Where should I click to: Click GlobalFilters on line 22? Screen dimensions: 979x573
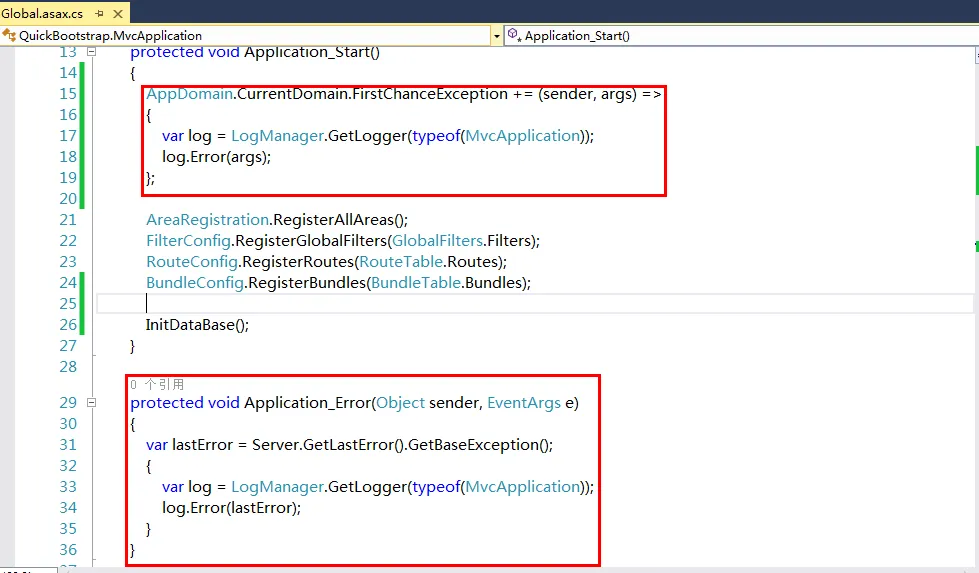tap(437, 240)
